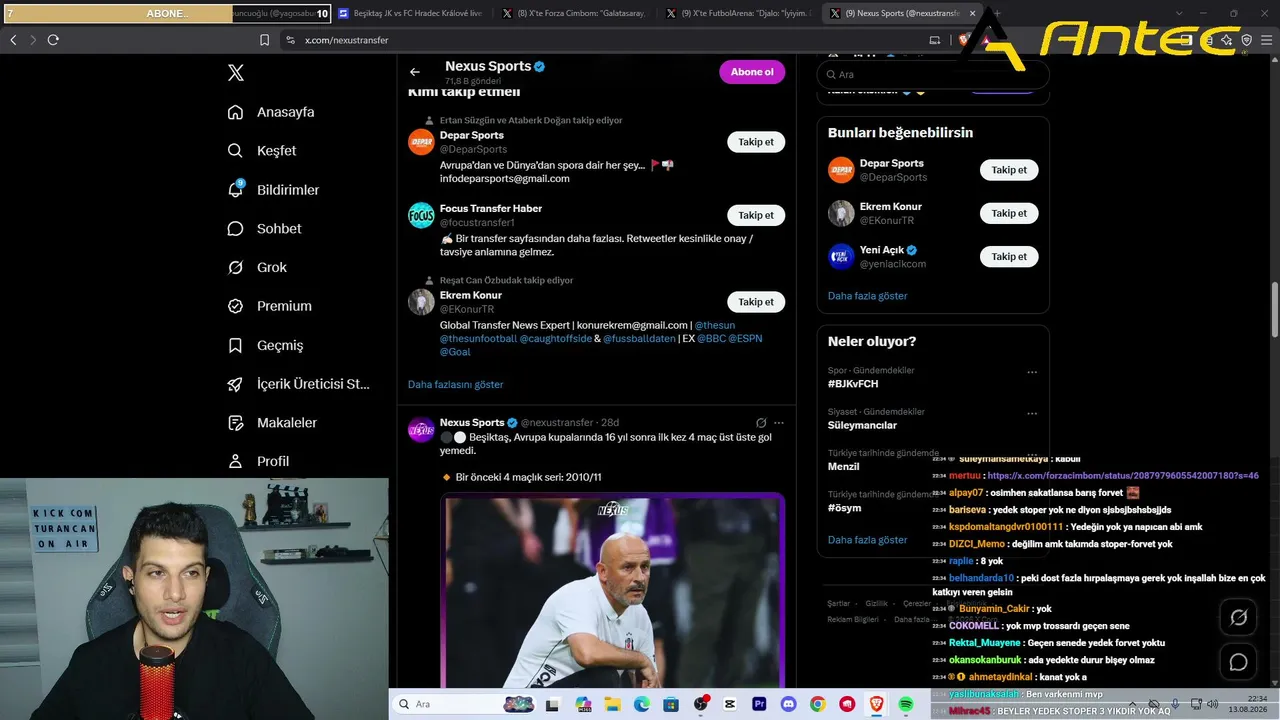Open the @thesun mention link

(x=715, y=325)
